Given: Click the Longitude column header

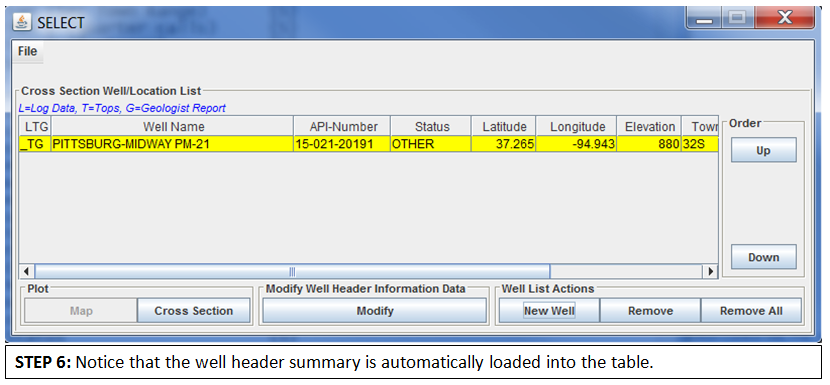Looking at the screenshot, I should coord(576,127).
